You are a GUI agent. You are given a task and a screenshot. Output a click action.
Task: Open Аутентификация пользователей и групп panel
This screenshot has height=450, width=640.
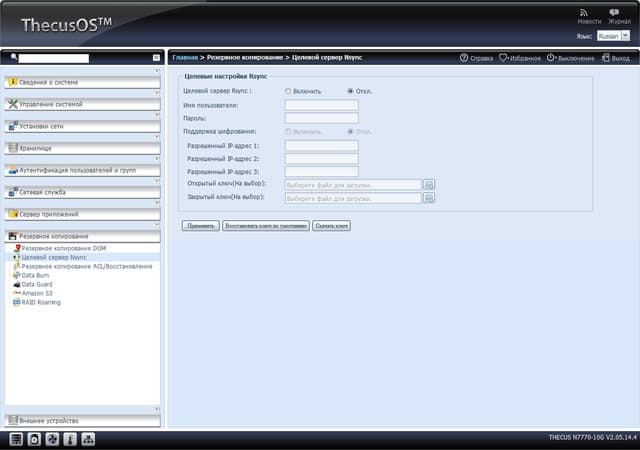[82, 170]
